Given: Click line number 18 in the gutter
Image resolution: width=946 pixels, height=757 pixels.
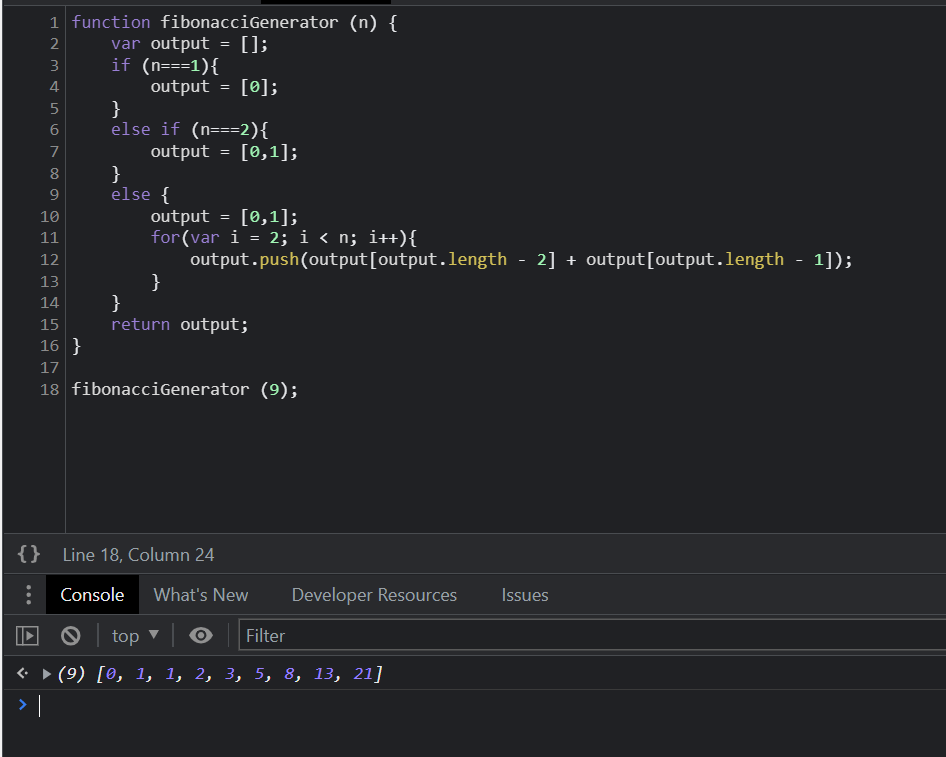Looking at the screenshot, I should pyautogui.click(x=49, y=390).
